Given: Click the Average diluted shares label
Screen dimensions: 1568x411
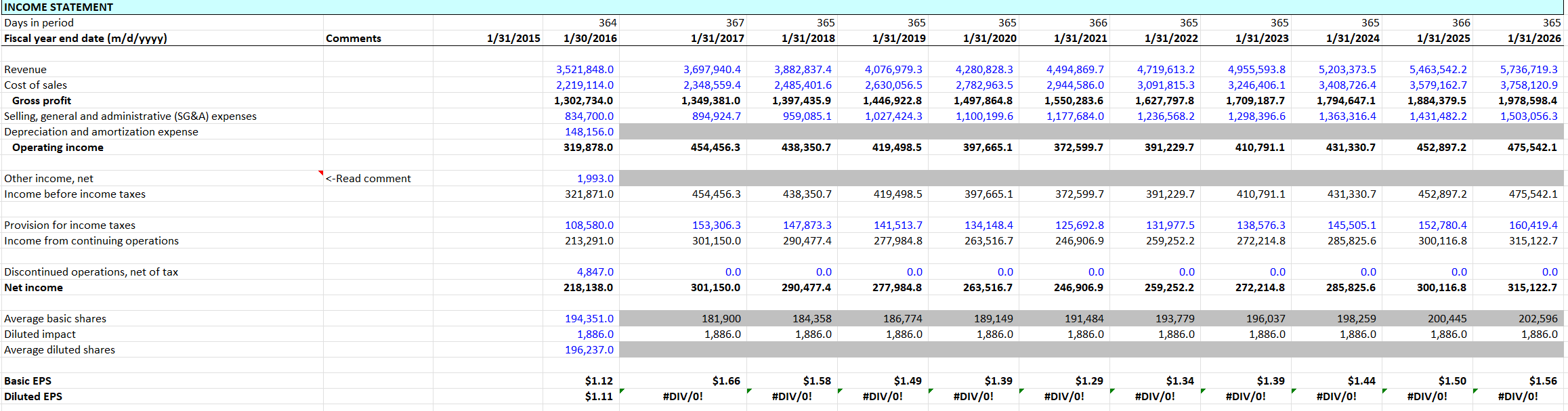Looking at the screenshot, I should pyautogui.click(x=60, y=349).
